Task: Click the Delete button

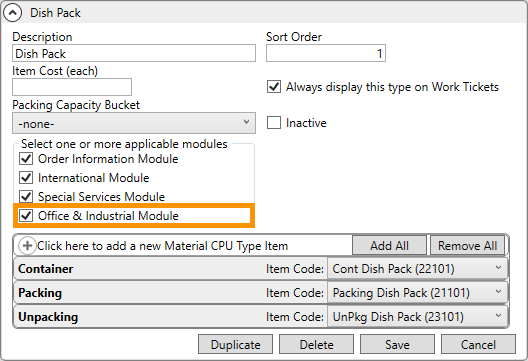Action: pos(317,344)
